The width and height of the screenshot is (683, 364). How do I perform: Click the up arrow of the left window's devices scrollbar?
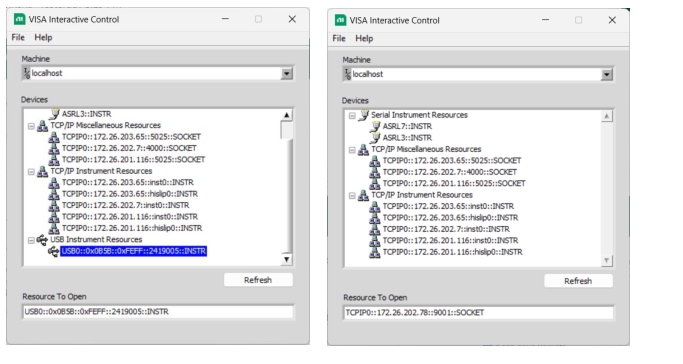(x=287, y=115)
